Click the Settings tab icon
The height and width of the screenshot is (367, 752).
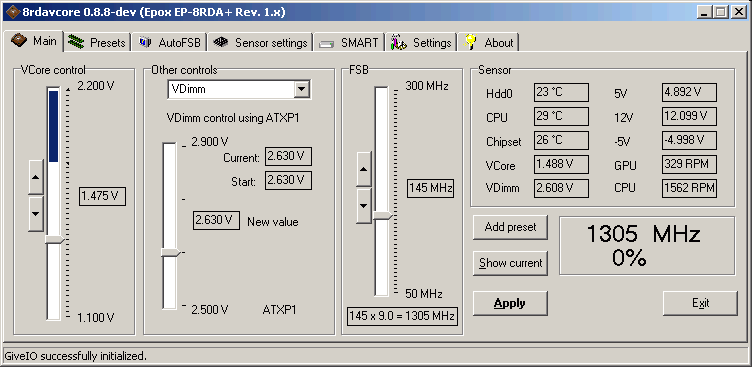(x=399, y=42)
